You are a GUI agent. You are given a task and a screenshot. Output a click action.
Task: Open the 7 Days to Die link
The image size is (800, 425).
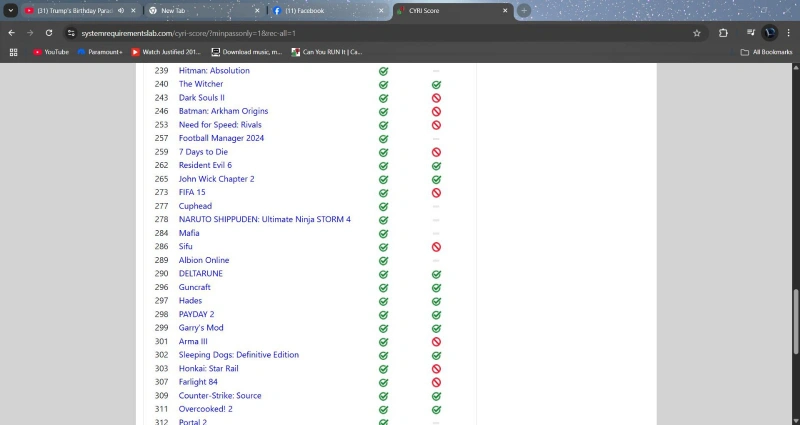tap(203, 152)
